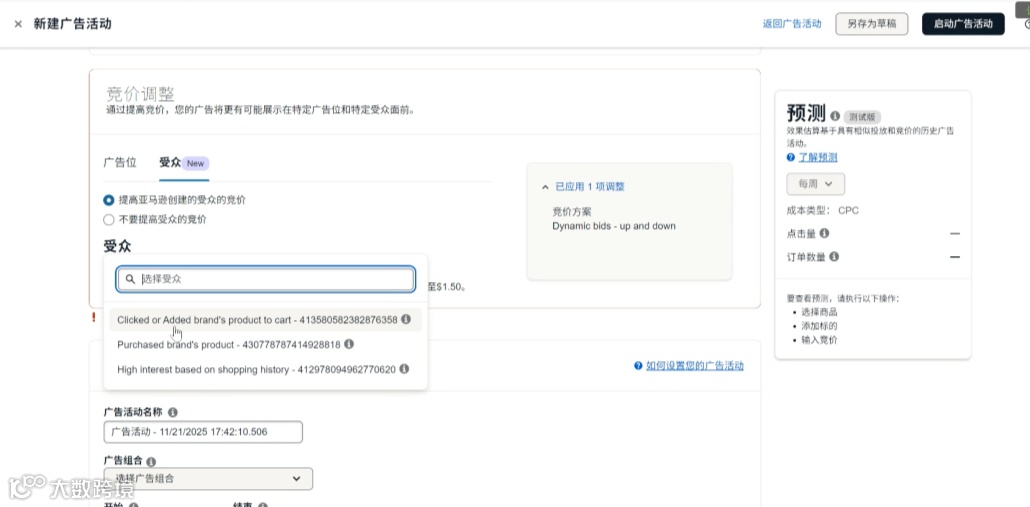This screenshot has width=1030, height=507.
Task: Click 成本类型: CPC text
Action: (822, 211)
